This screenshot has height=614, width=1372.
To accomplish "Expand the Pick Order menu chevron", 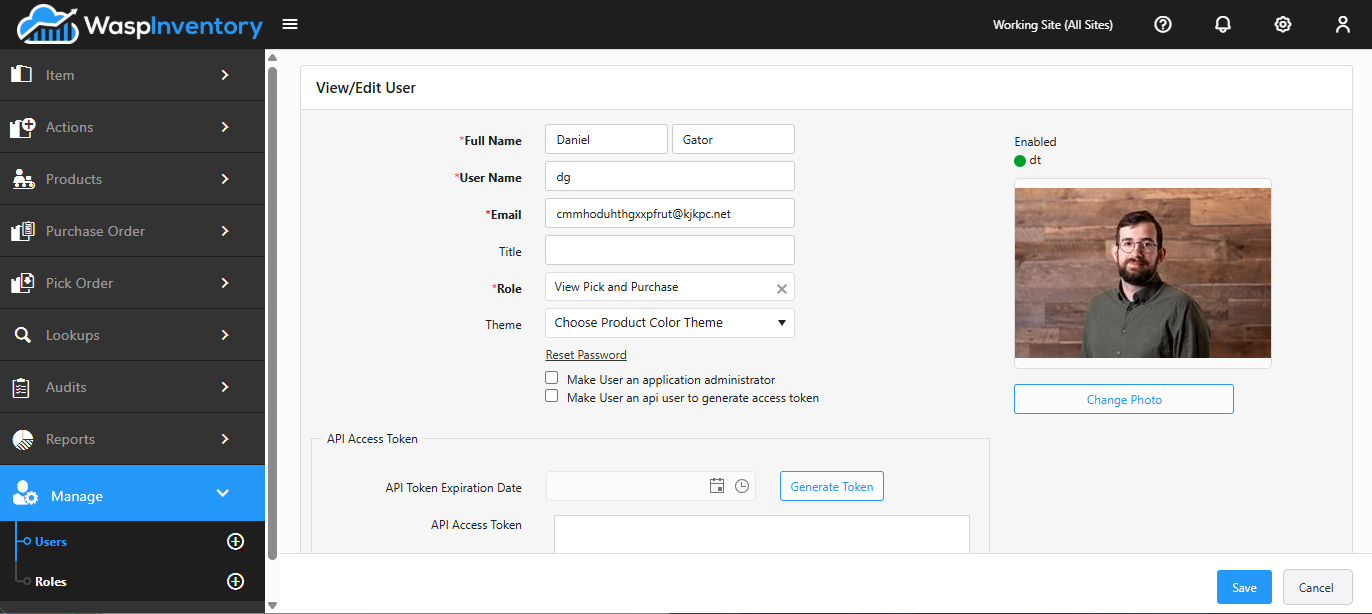I will coord(225,283).
